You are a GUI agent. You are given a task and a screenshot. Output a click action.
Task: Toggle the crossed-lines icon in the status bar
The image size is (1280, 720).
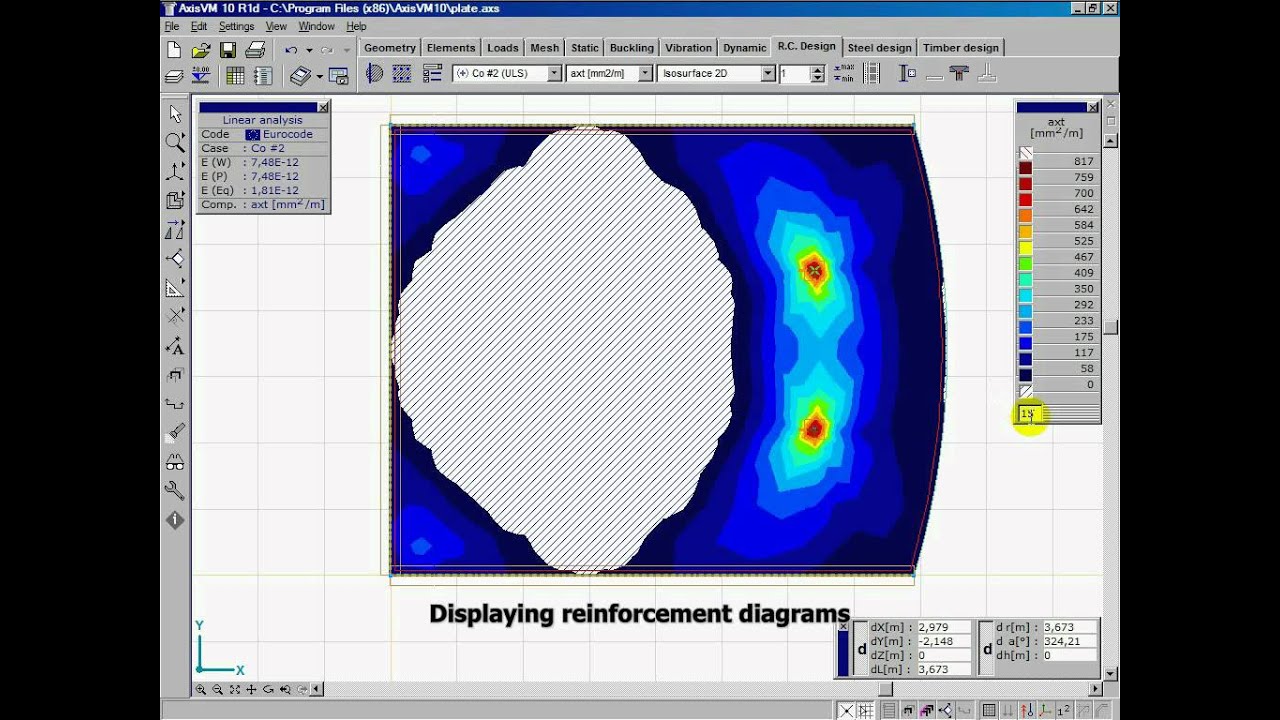click(846, 711)
